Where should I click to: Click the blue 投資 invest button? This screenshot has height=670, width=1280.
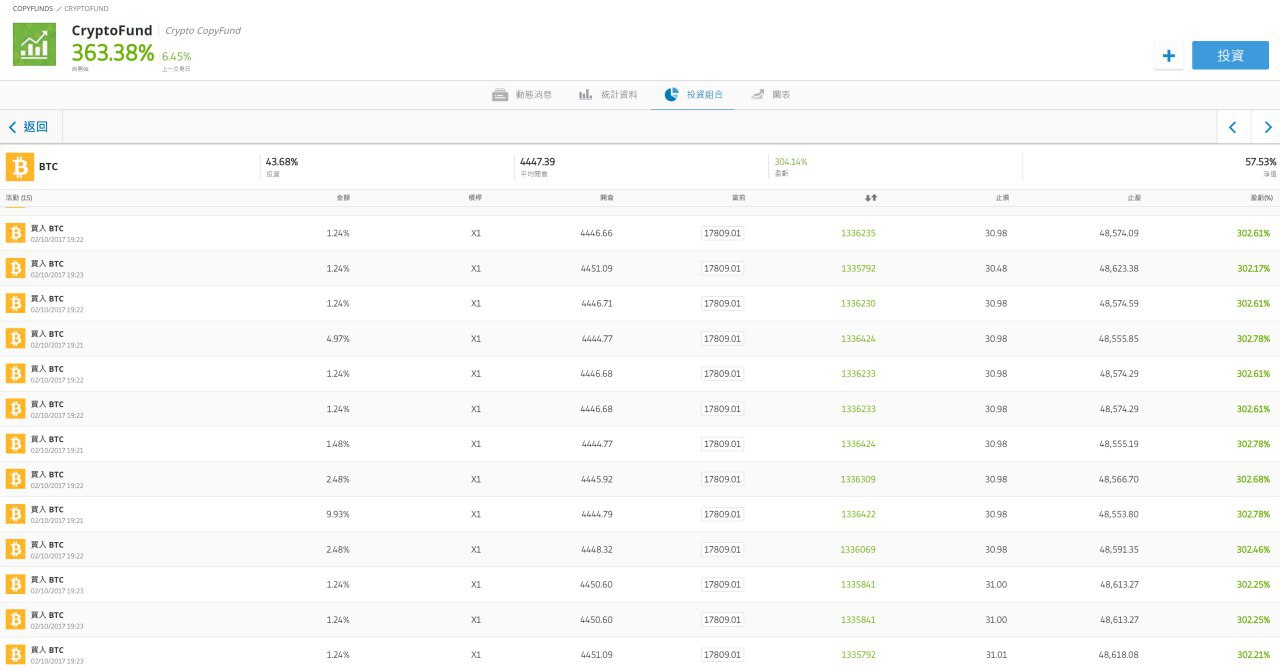(x=1230, y=56)
